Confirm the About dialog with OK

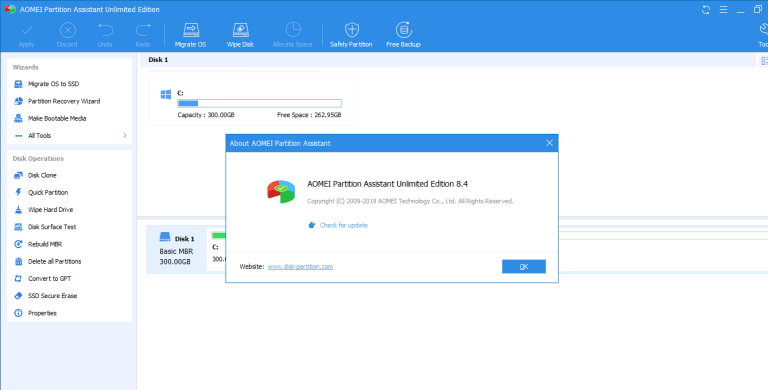[524, 267]
